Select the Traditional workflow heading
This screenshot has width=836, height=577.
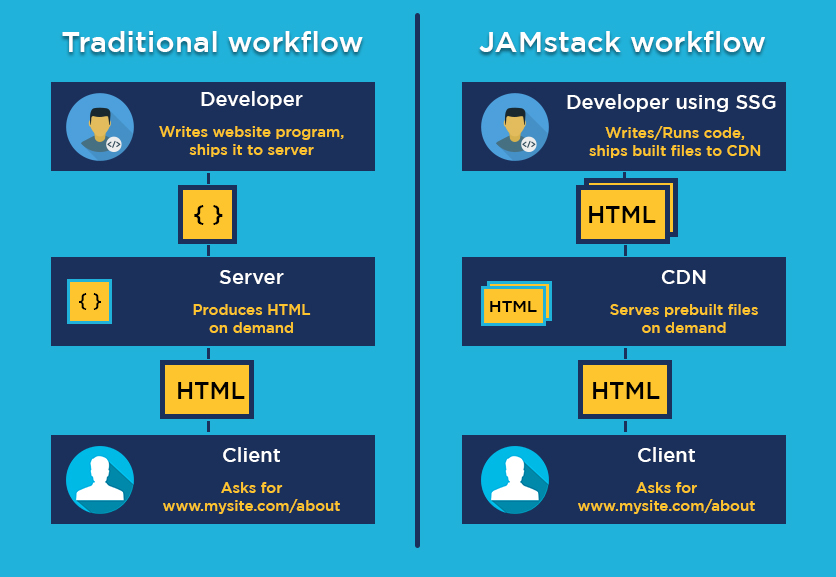213,42
